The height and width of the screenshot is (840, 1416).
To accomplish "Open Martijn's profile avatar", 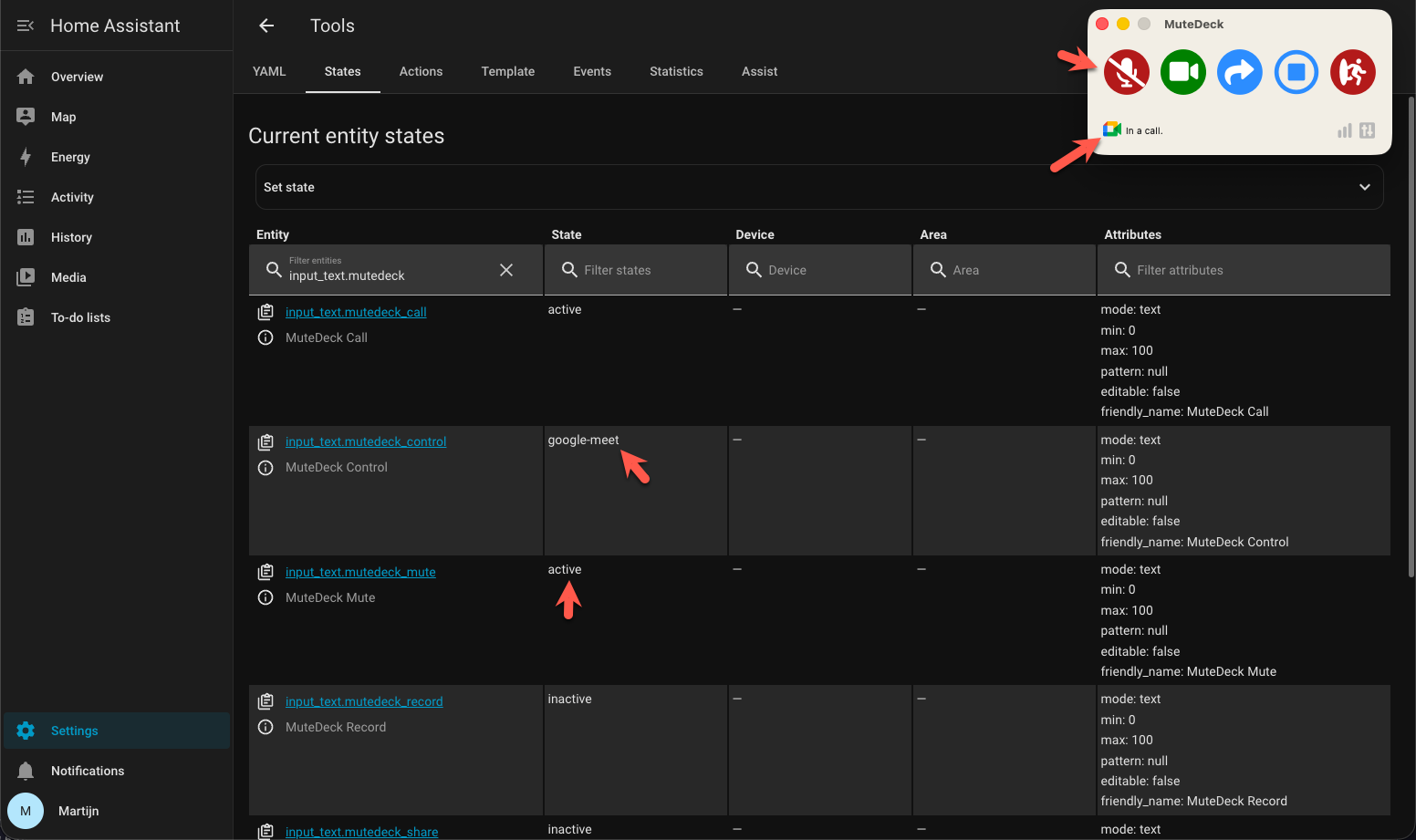I will point(26,811).
